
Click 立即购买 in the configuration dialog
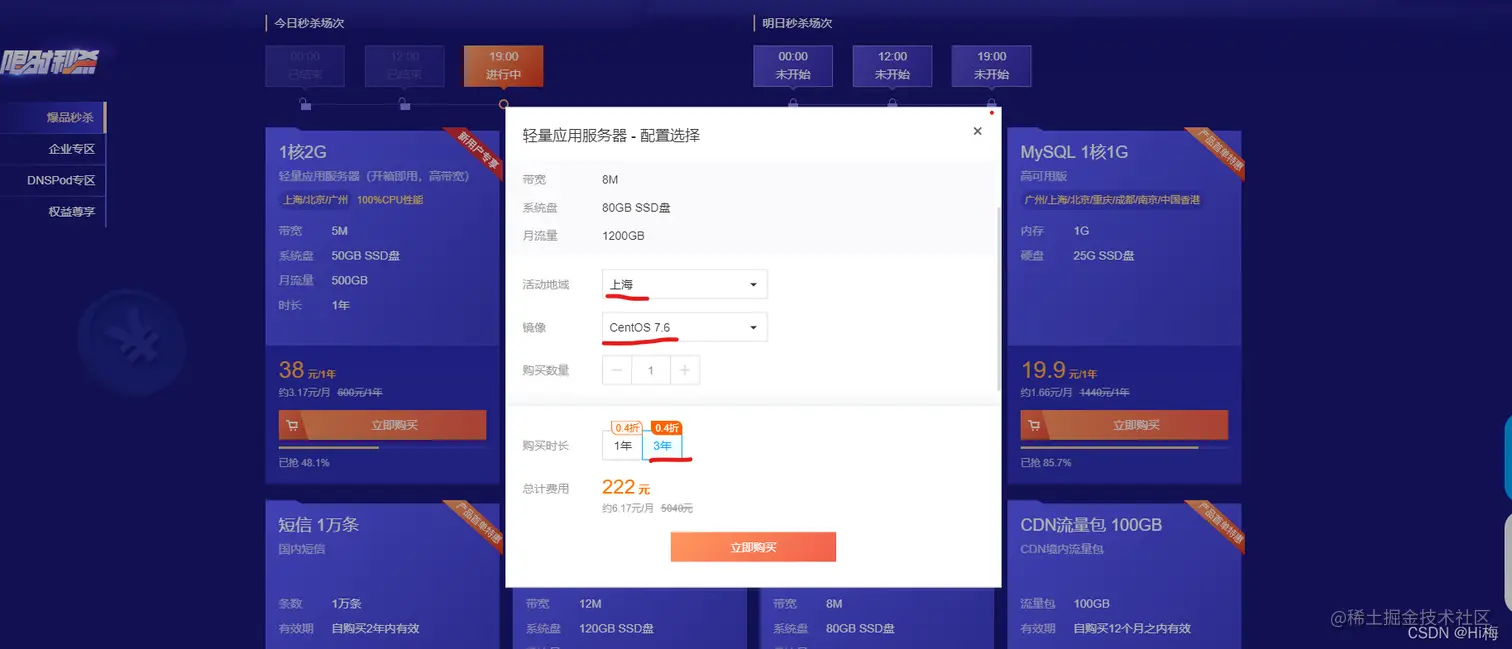(x=753, y=547)
